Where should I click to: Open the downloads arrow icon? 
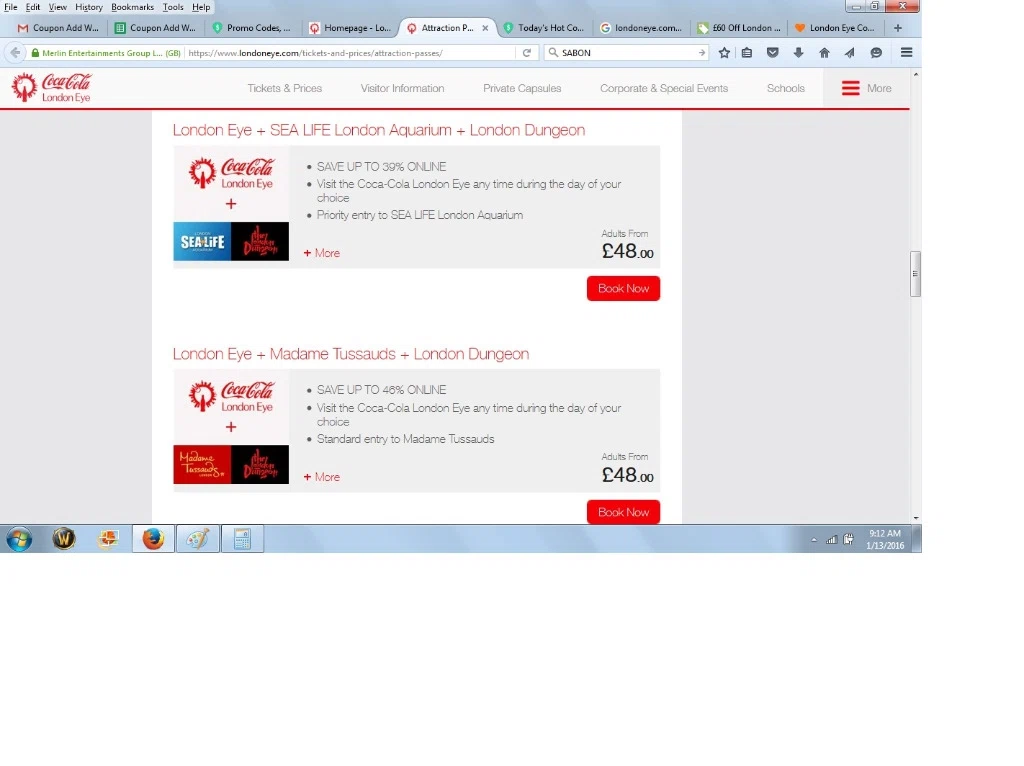798,53
